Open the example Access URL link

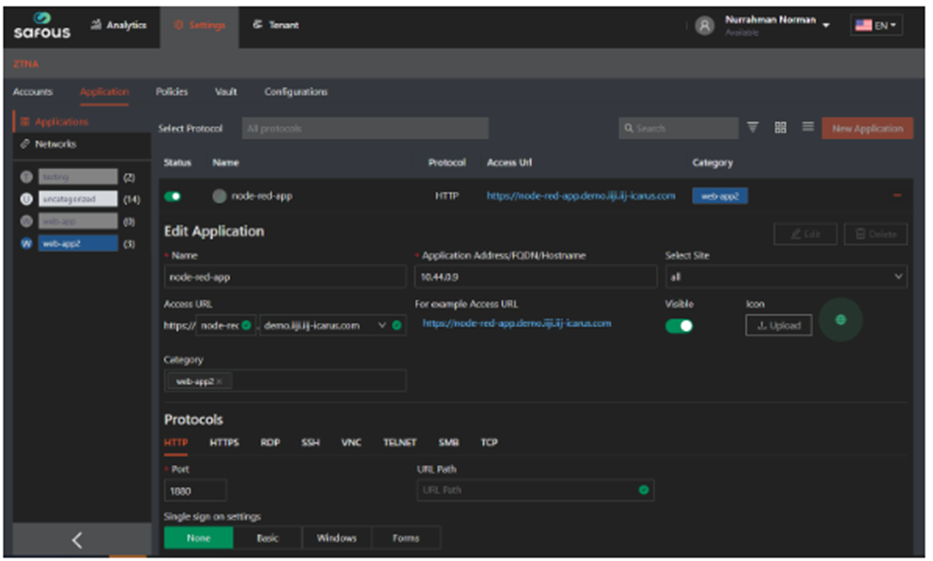click(516, 323)
